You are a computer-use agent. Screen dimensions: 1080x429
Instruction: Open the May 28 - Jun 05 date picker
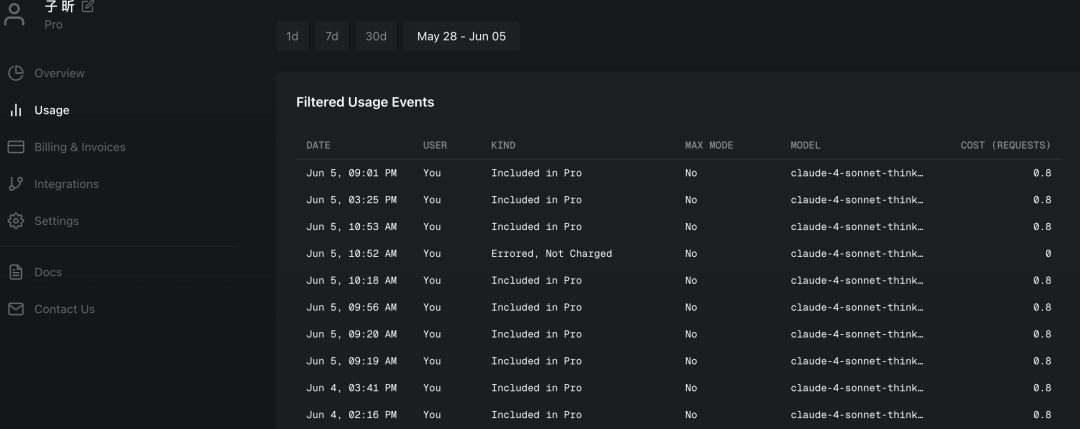click(x=461, y=37)
